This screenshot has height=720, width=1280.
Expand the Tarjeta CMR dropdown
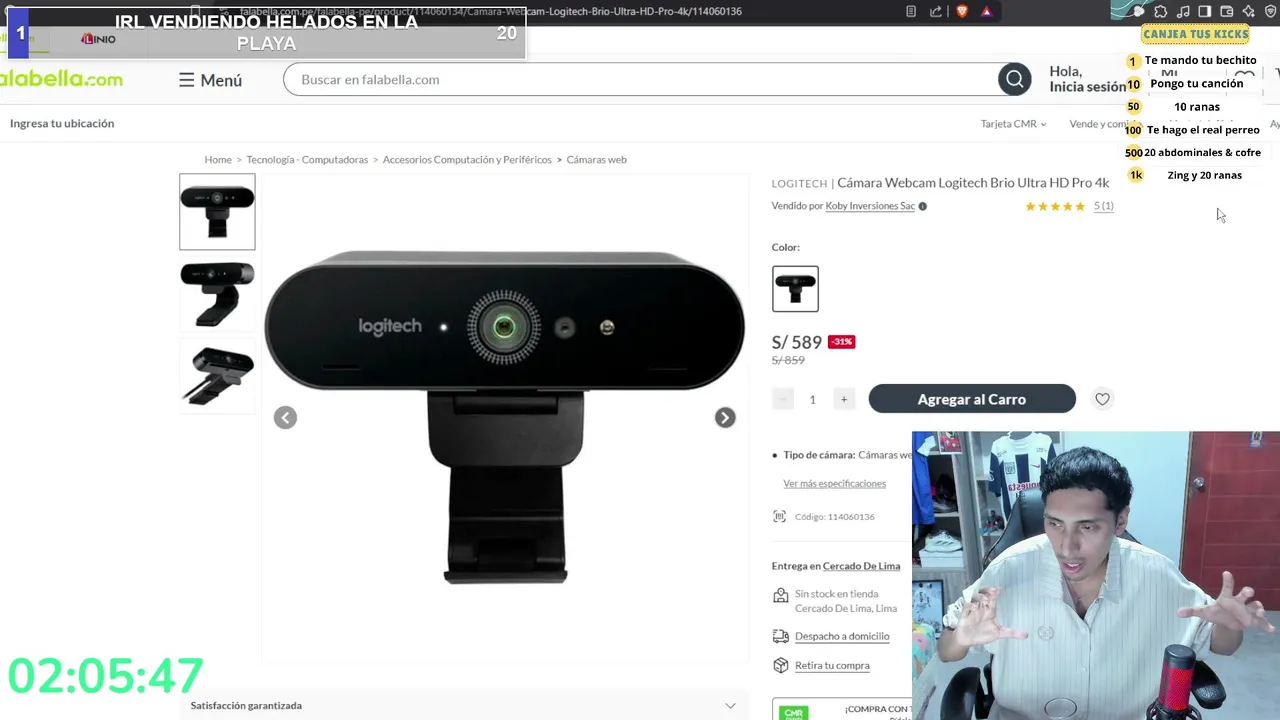click(1013, 124)
